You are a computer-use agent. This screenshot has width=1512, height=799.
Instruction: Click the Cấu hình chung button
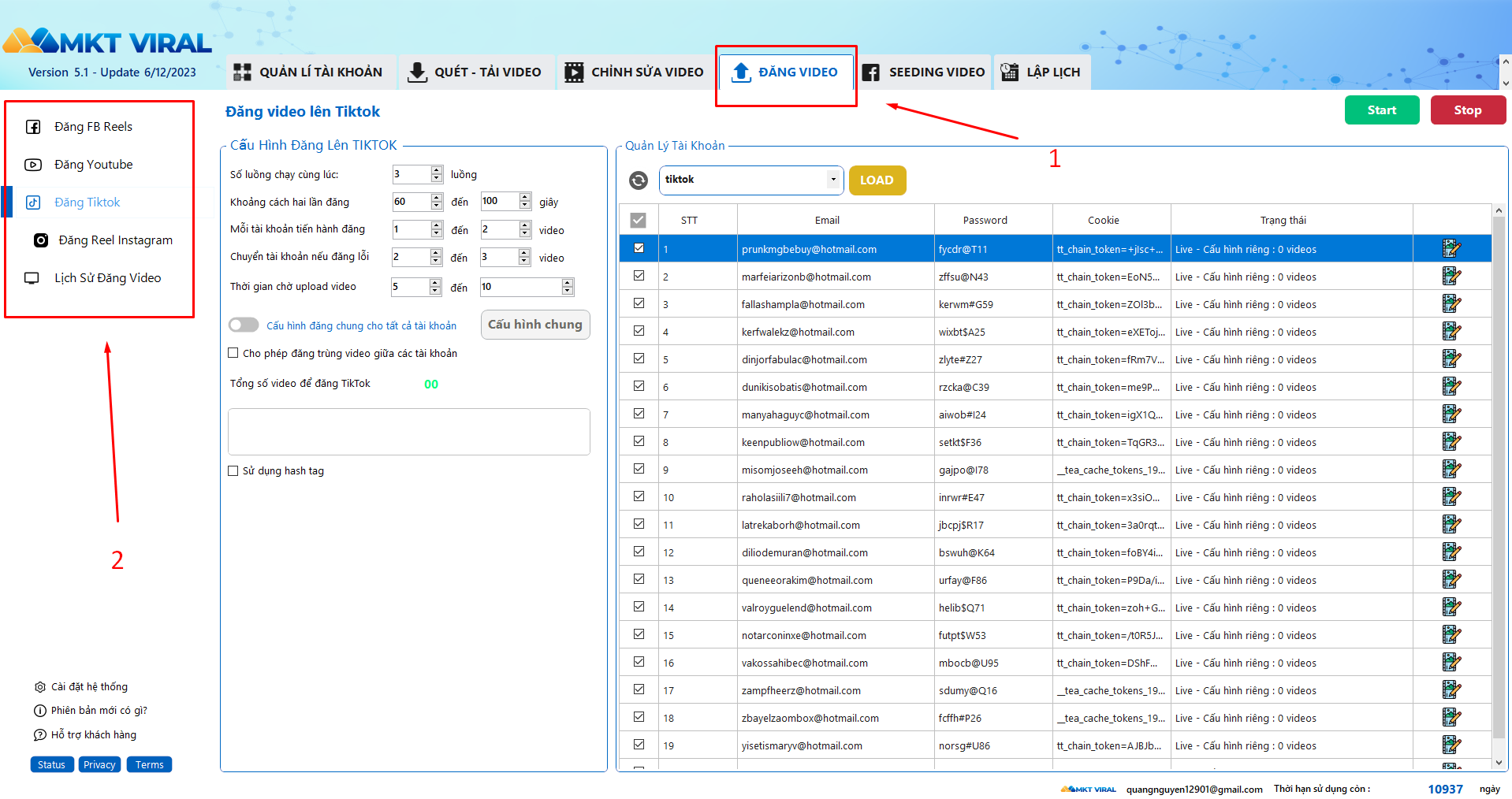(535, 325)
